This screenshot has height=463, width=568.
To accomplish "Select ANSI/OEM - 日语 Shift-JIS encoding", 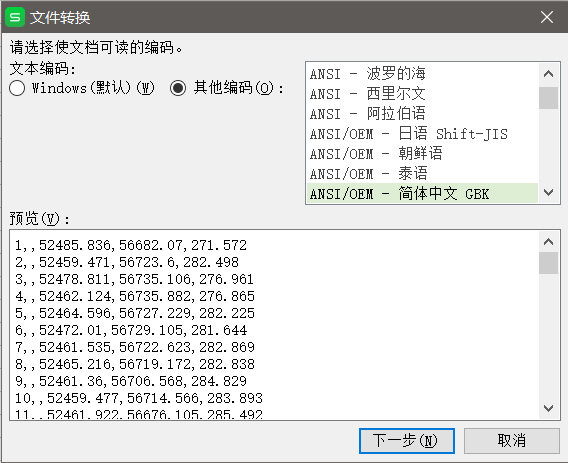I will [x=422, y=134].
